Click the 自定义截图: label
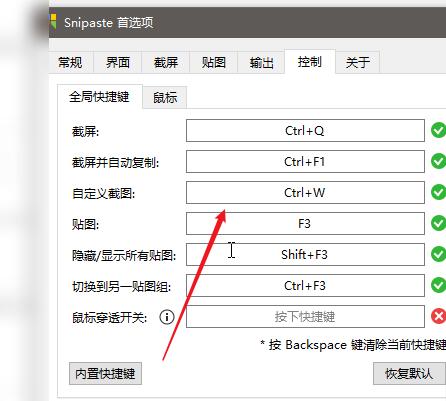This screenshot has width=446, height=401. (104, 194)
